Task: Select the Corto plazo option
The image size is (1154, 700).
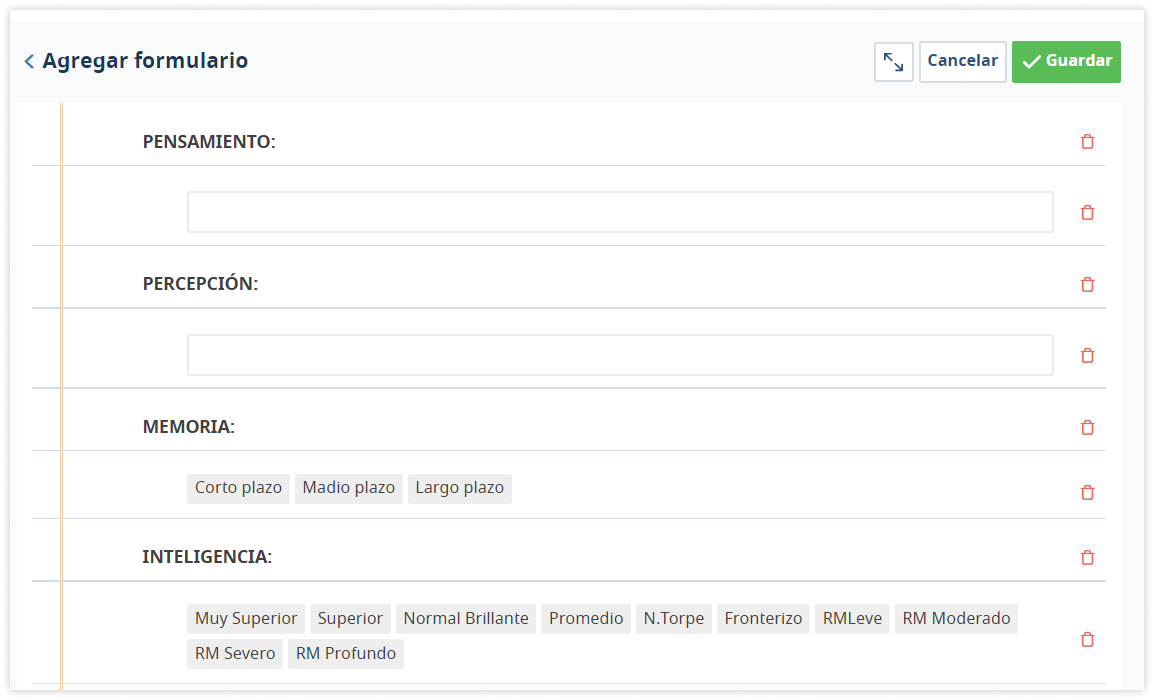Action: tap(238, 488)
